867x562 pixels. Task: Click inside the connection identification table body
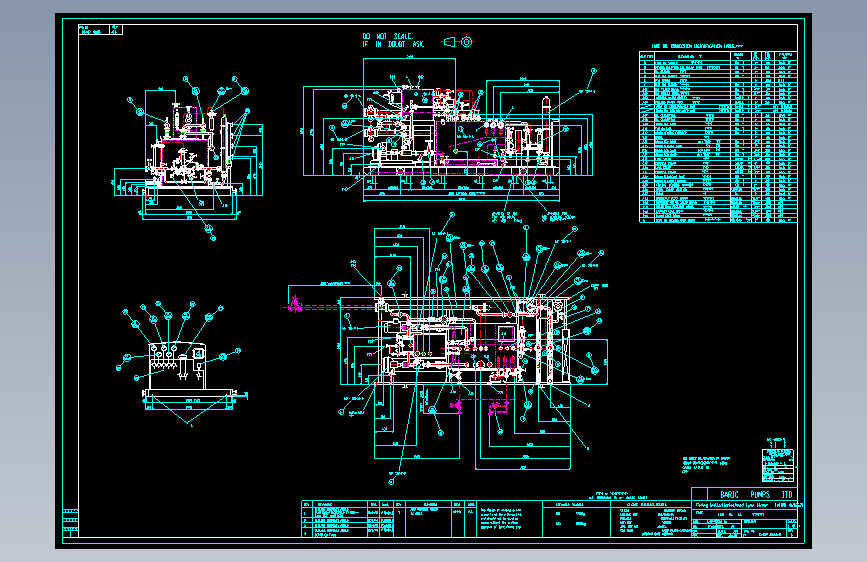pyautogui.click(x=718, y=137)
